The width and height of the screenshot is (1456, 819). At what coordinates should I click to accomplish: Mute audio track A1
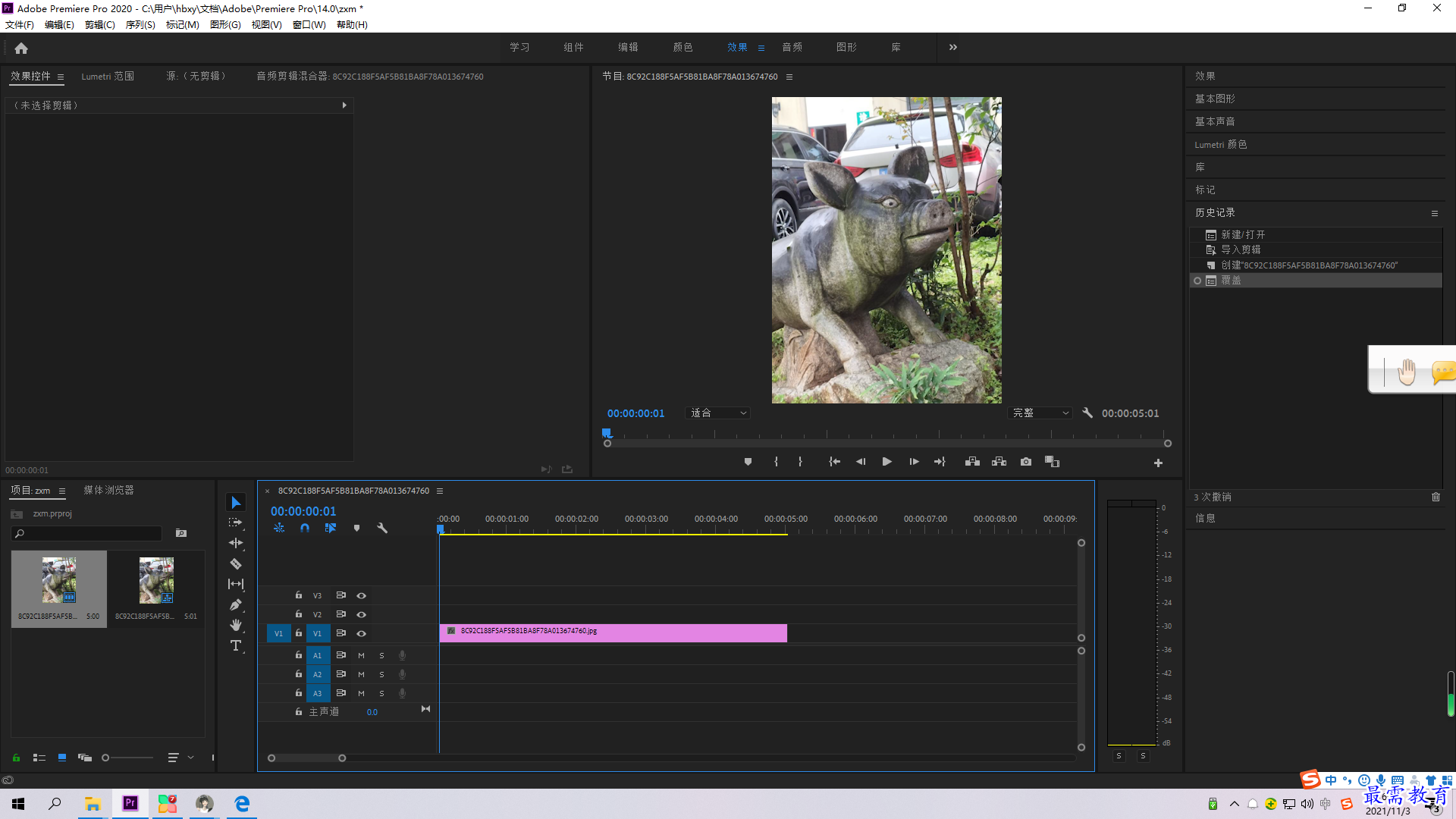click(361, 655)
